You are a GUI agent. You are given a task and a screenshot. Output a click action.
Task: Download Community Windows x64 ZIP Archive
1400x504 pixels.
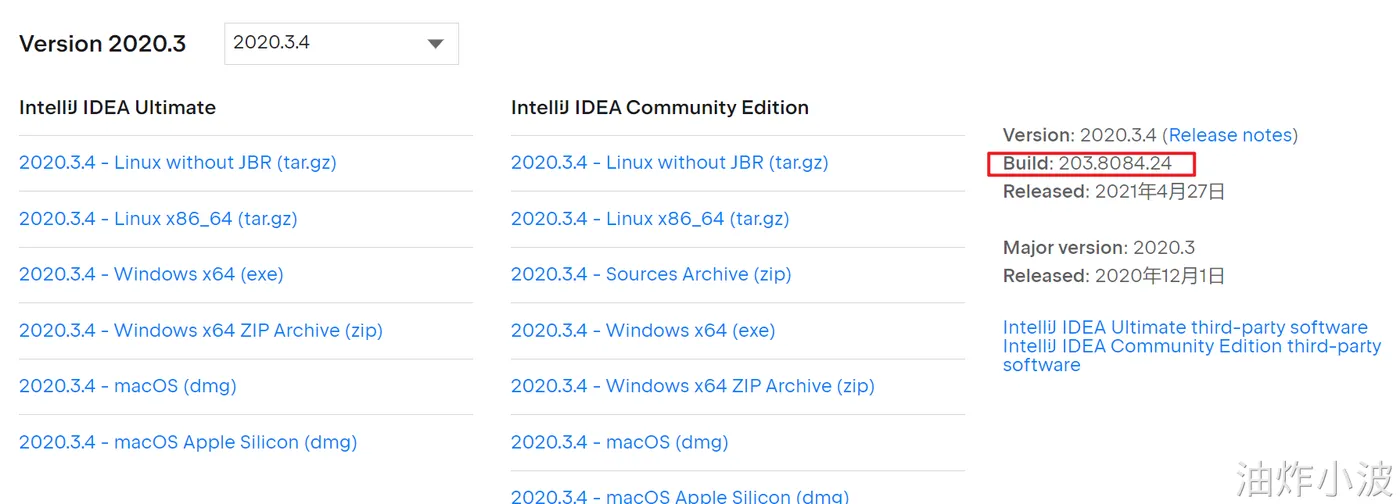coord(693,387)
